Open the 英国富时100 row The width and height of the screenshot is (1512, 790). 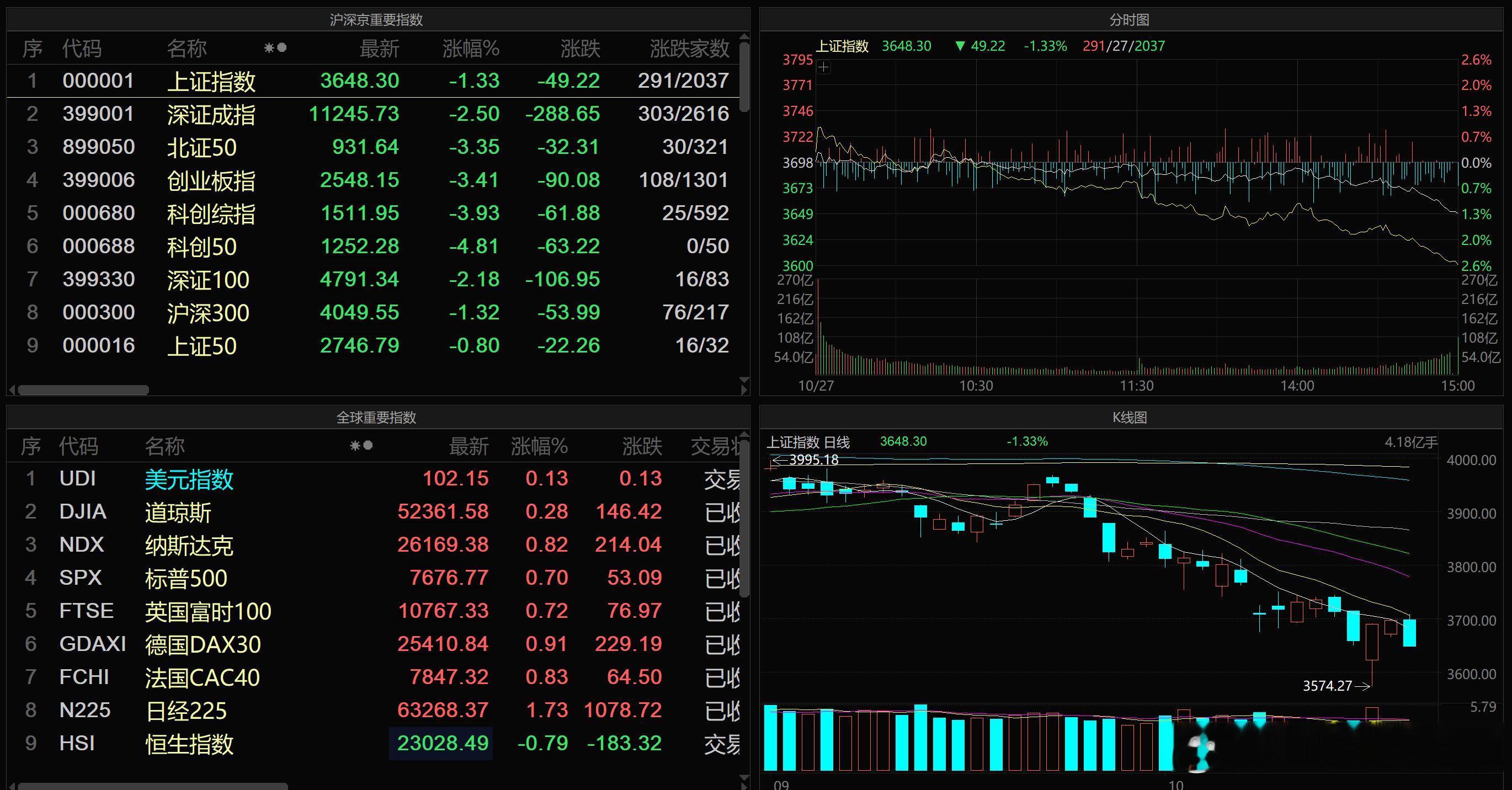pyautogui.click(x=372, y=611)
